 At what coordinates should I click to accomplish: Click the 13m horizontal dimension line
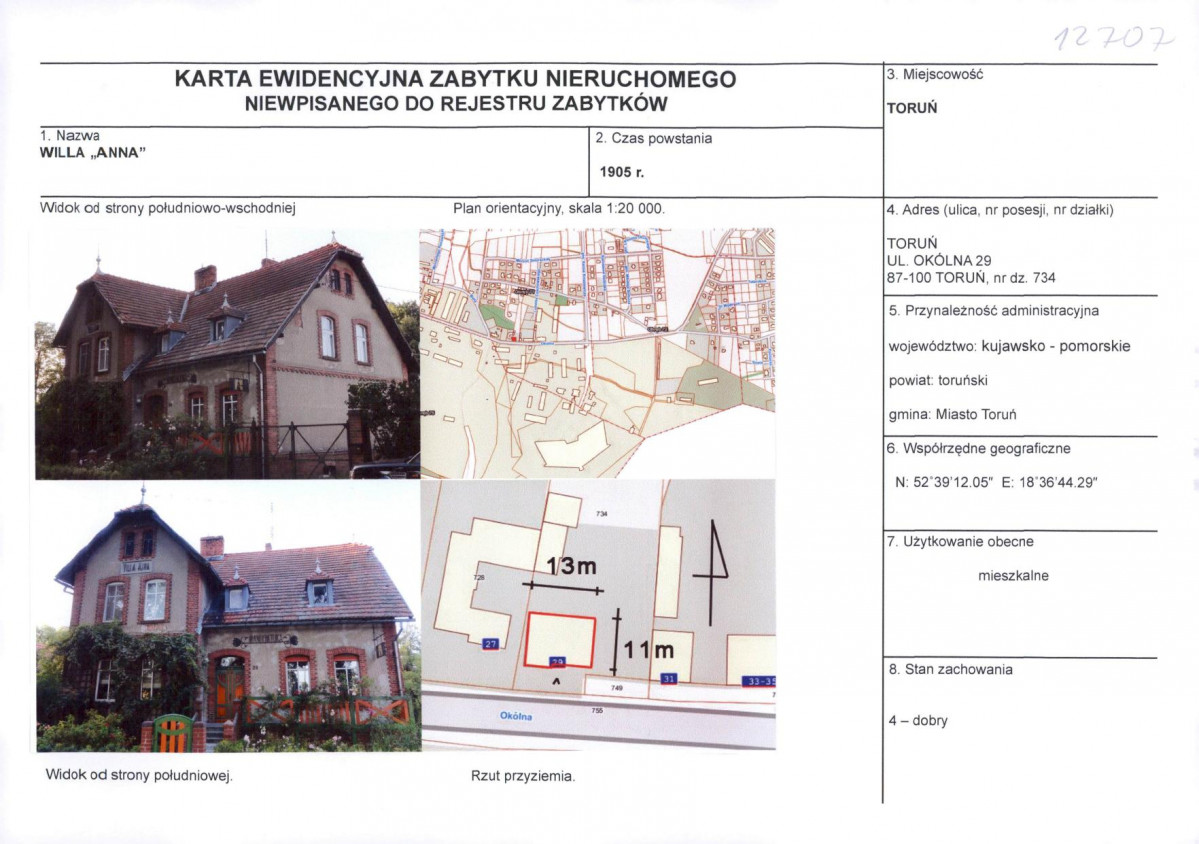coord(561,586)
